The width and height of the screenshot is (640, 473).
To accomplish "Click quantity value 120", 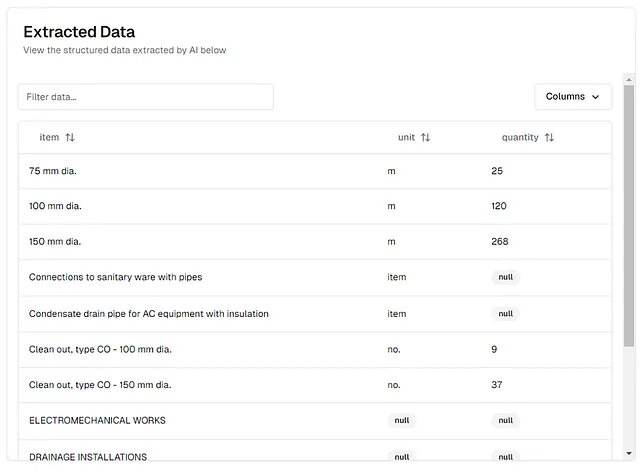I will 499,206.
